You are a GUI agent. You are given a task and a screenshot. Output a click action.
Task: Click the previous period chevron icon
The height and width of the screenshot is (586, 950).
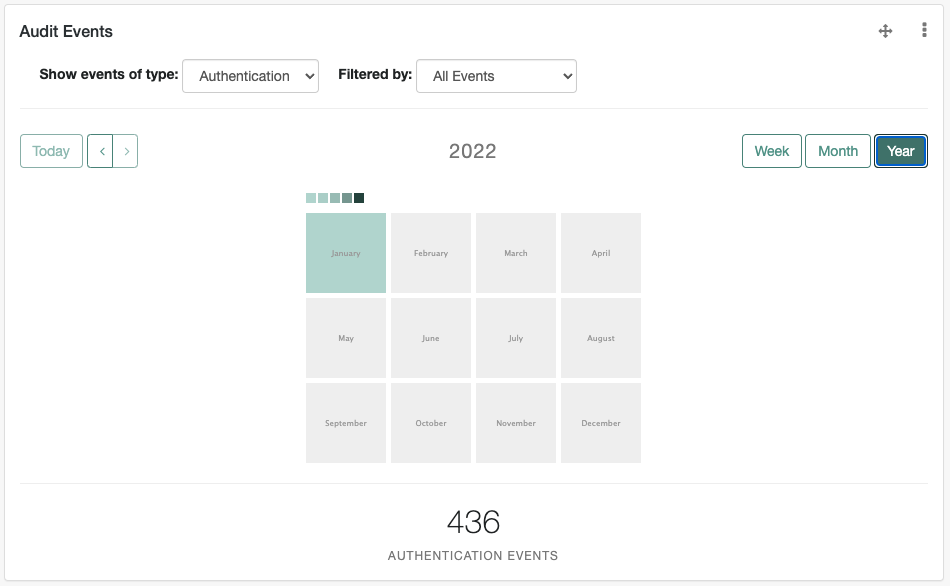point(102,151)
